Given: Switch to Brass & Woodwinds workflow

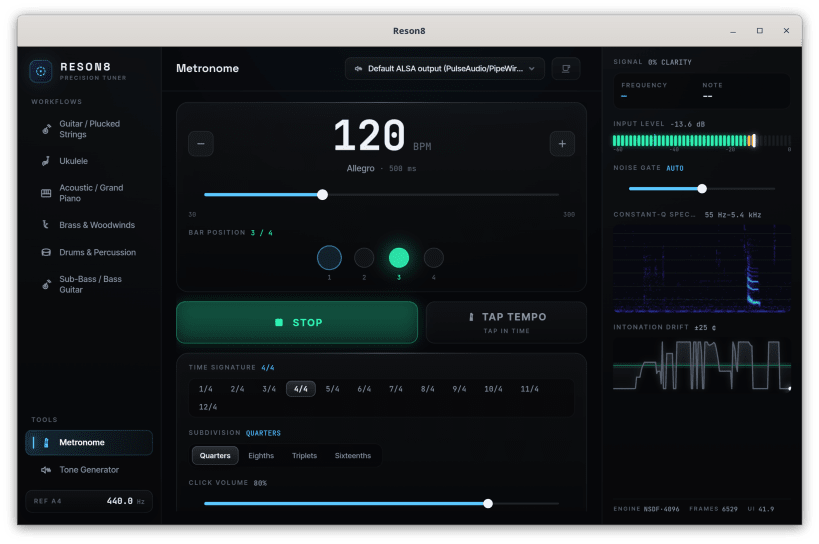Looking at the screenshot, I should coord(89,225).
